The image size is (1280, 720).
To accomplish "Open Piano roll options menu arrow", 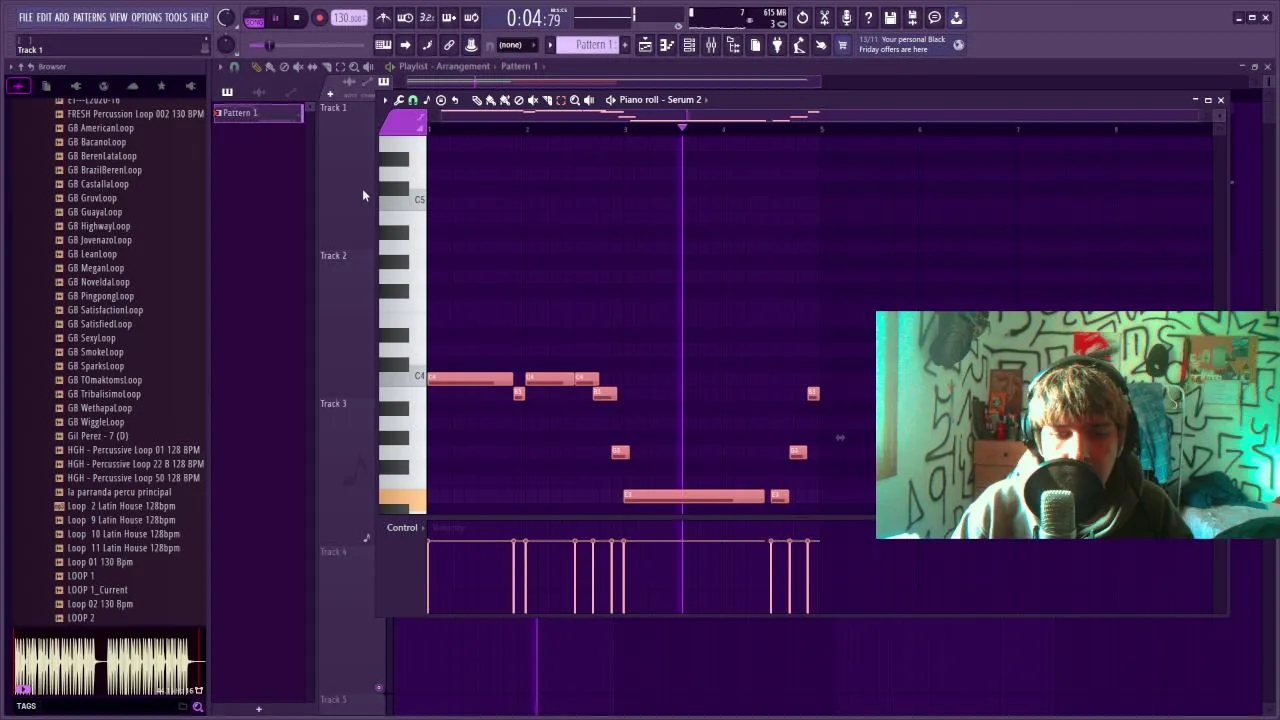I will (385, 100).
